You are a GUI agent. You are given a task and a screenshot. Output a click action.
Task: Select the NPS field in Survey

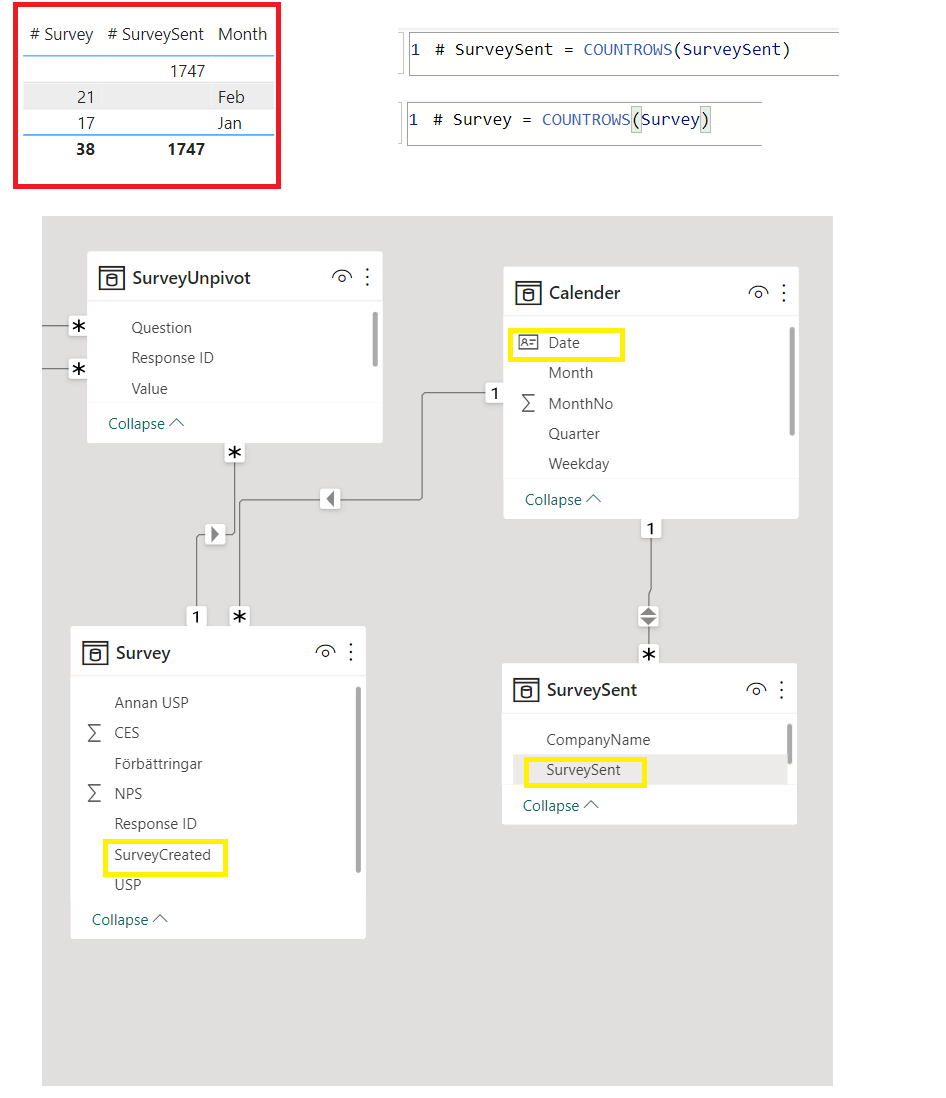[128, 793]
